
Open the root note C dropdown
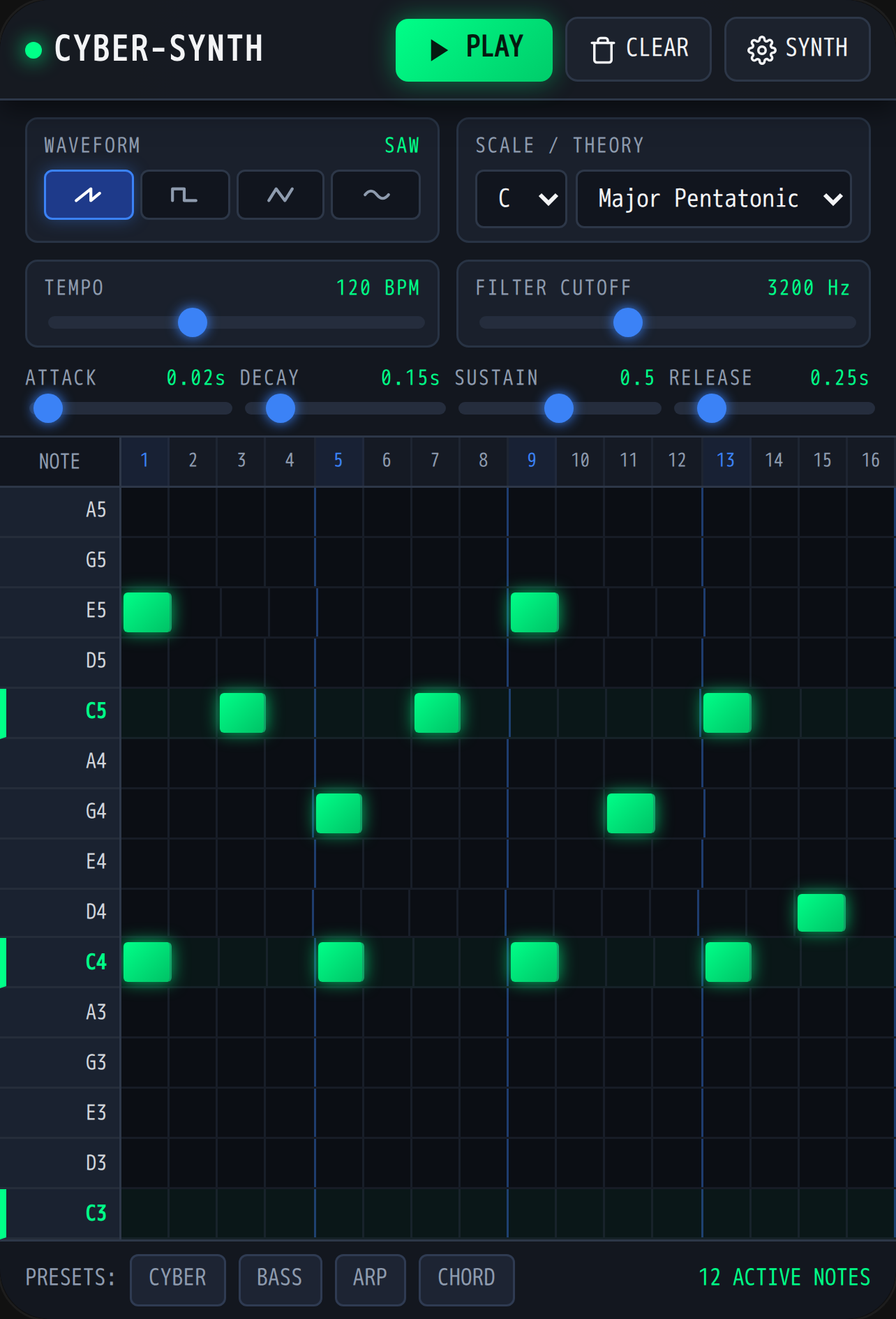pyautogui.click(x=521, y=199)
